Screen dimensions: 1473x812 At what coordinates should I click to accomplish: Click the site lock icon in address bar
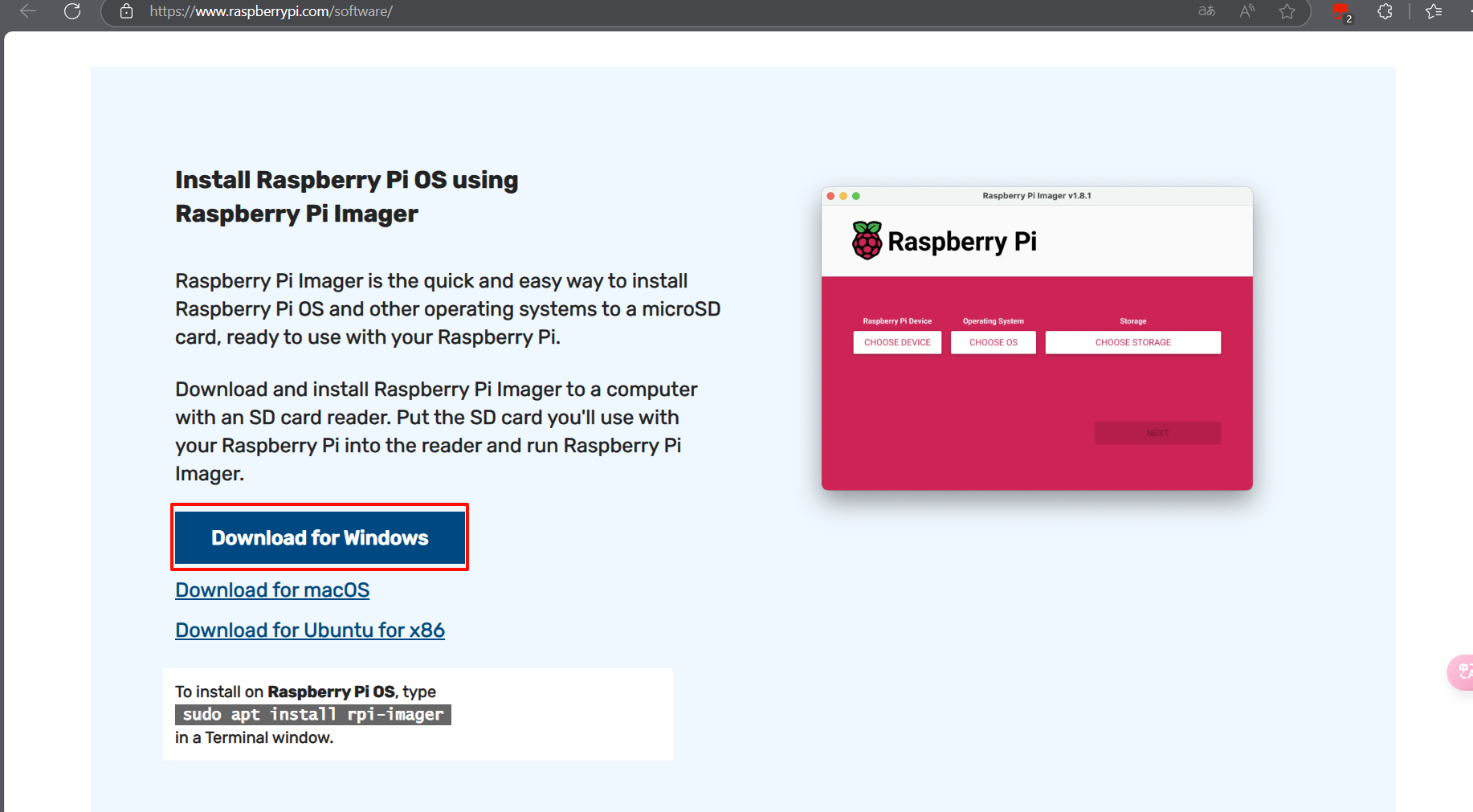[x=126, y=11]
